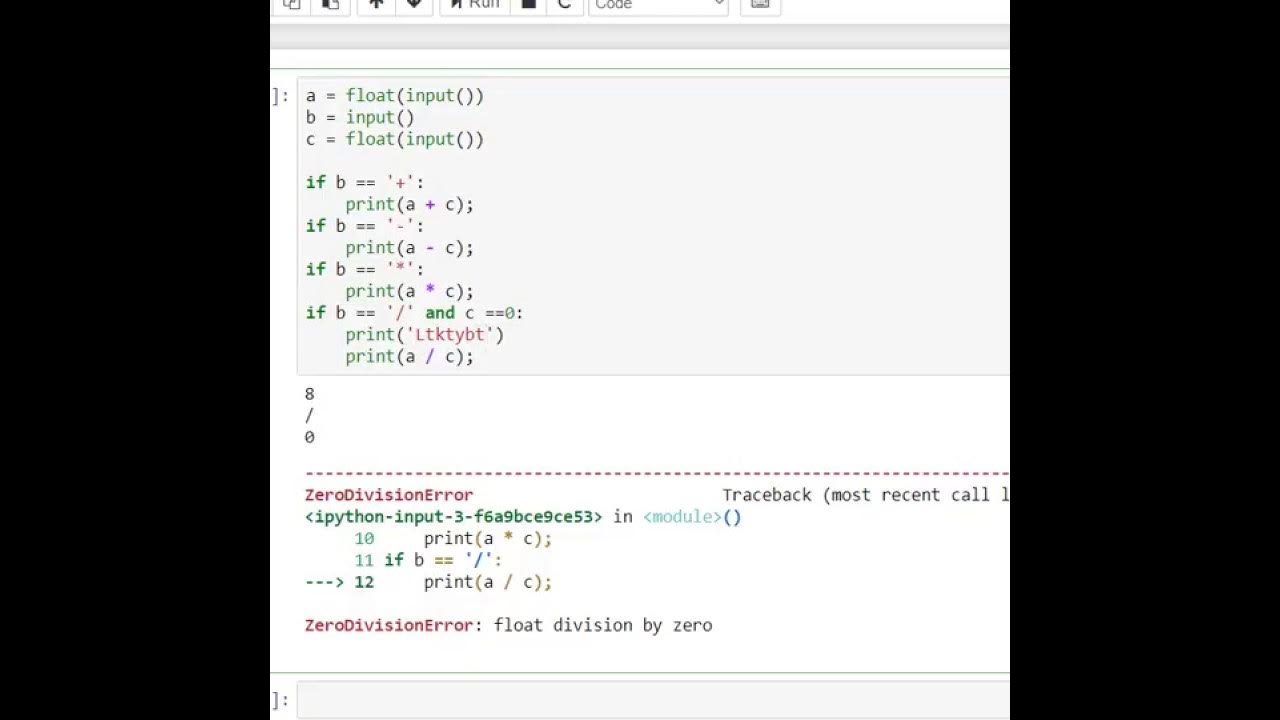Run the selected notebook cell
The width and height of the screenshot is (1280, 720).
474,4
